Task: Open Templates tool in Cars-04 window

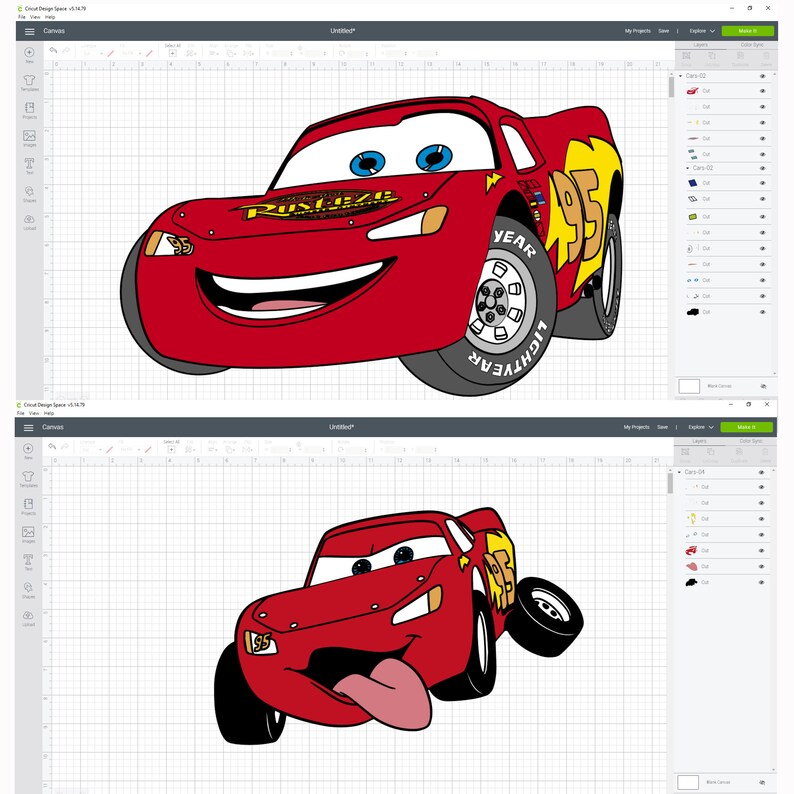Action: pos(28,477)
